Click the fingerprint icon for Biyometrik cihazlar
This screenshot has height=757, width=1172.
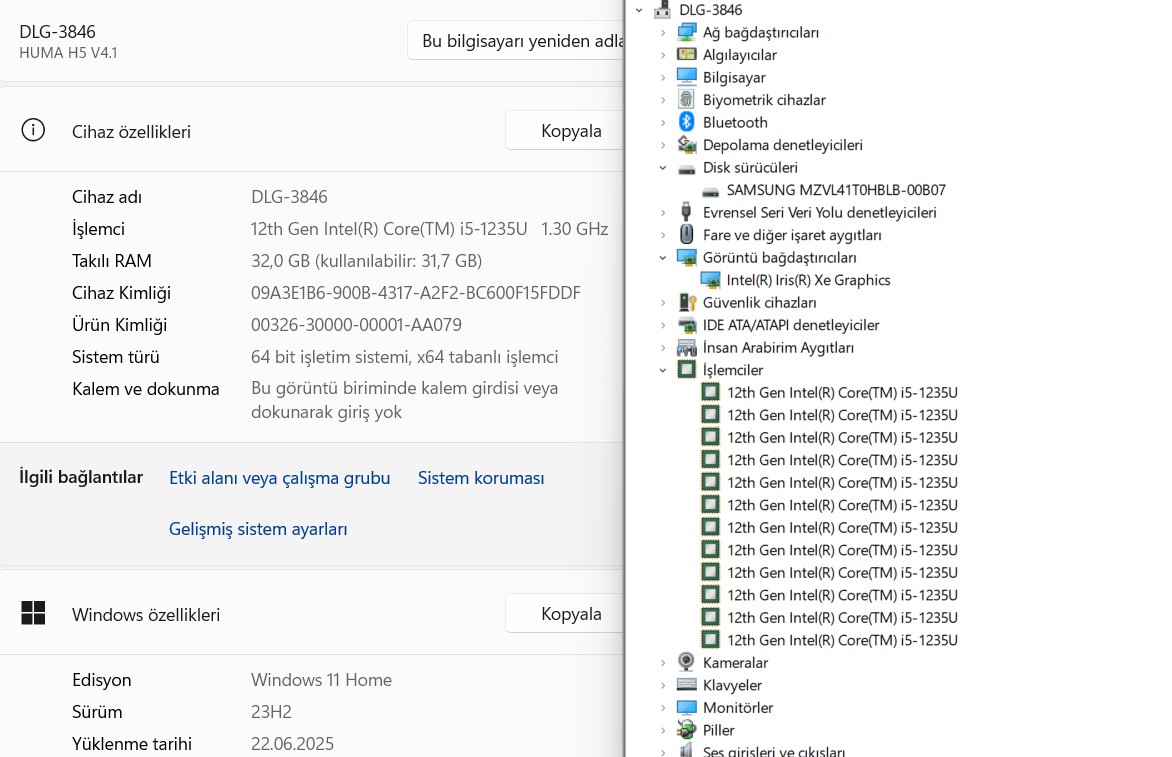[x=686, y=99]
